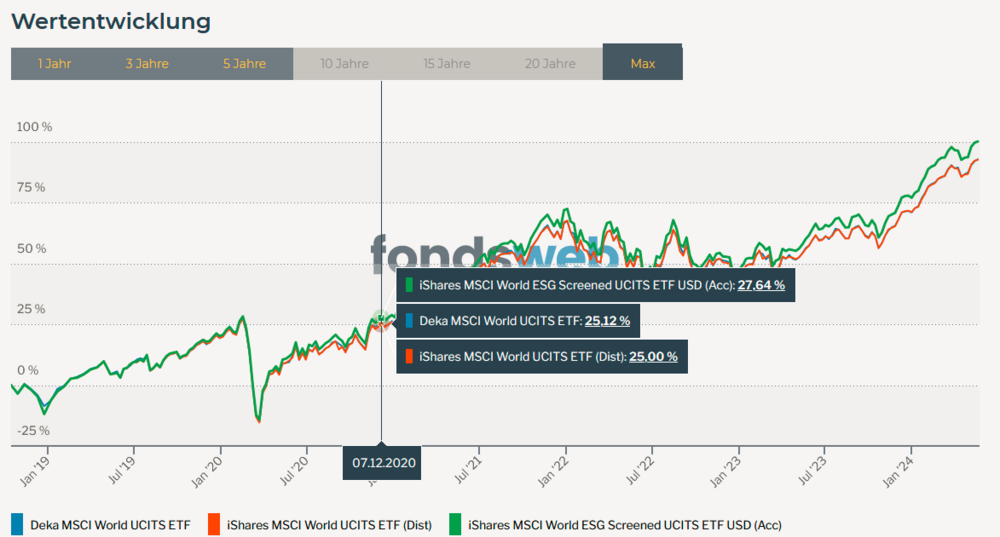
Task: Show the Max time range
Action: click(643, 63)
